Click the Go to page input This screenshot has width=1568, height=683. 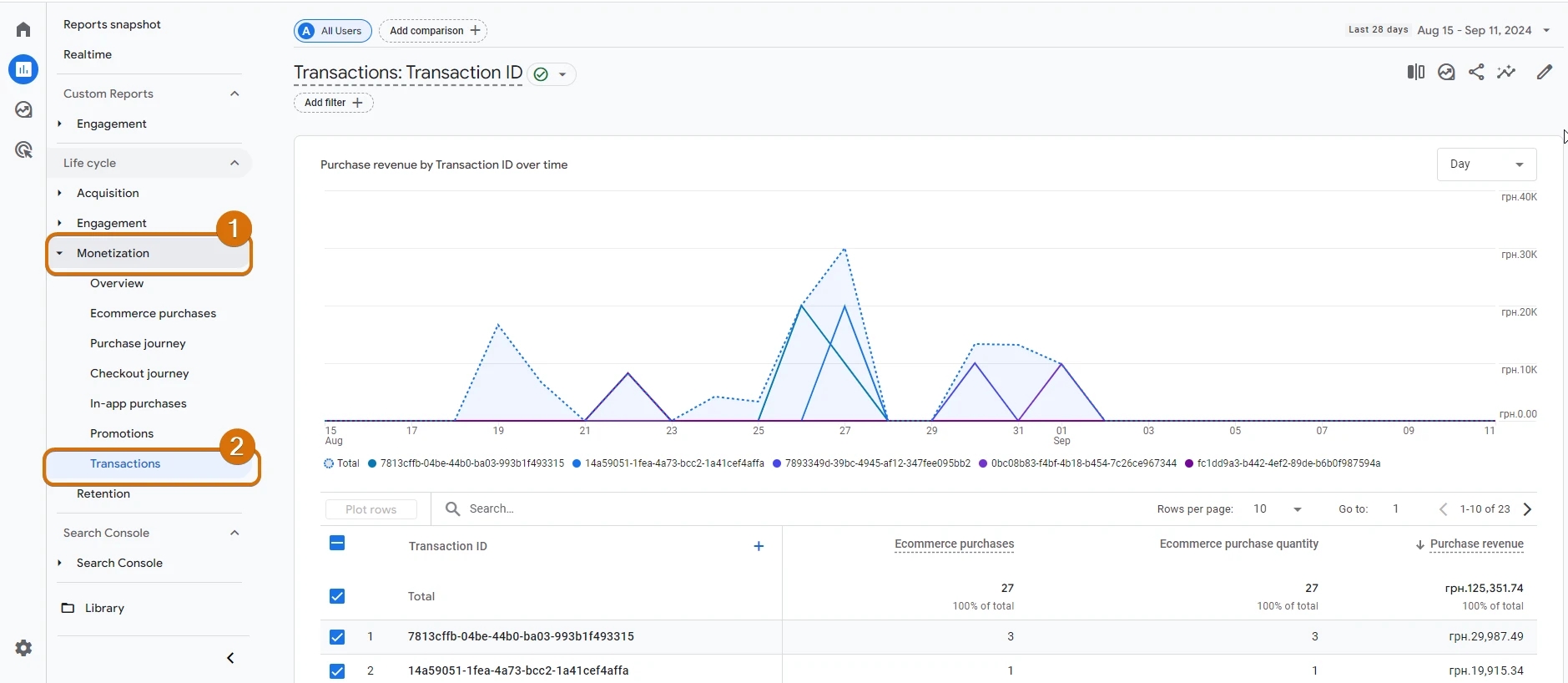(x=1397, y=509)
